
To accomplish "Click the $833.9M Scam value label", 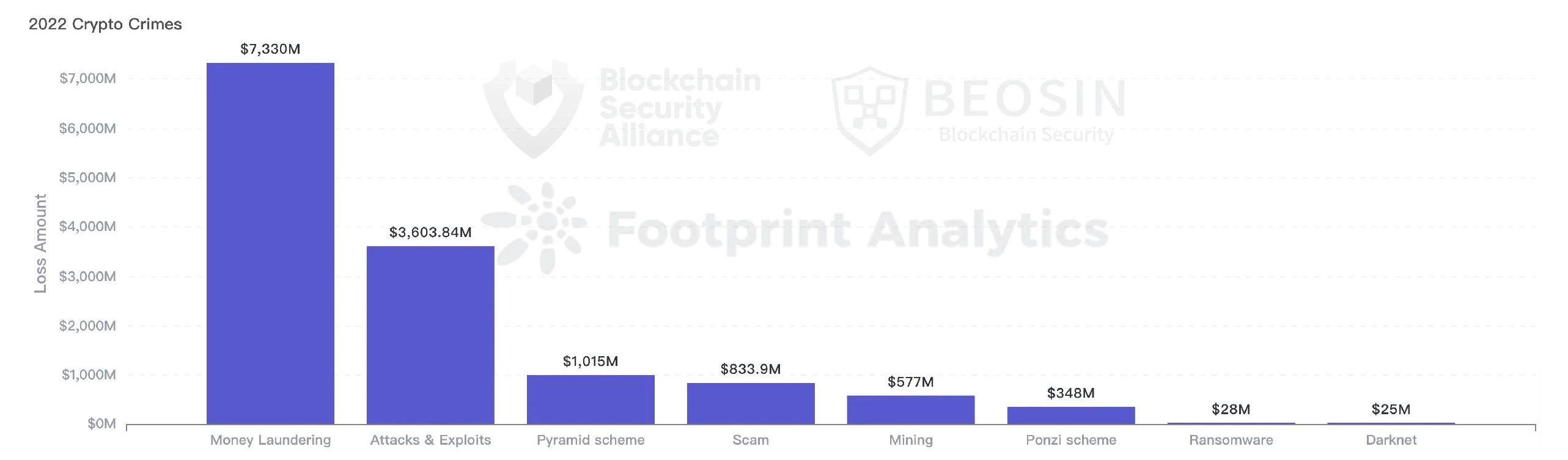I will [x=751, y=369].
